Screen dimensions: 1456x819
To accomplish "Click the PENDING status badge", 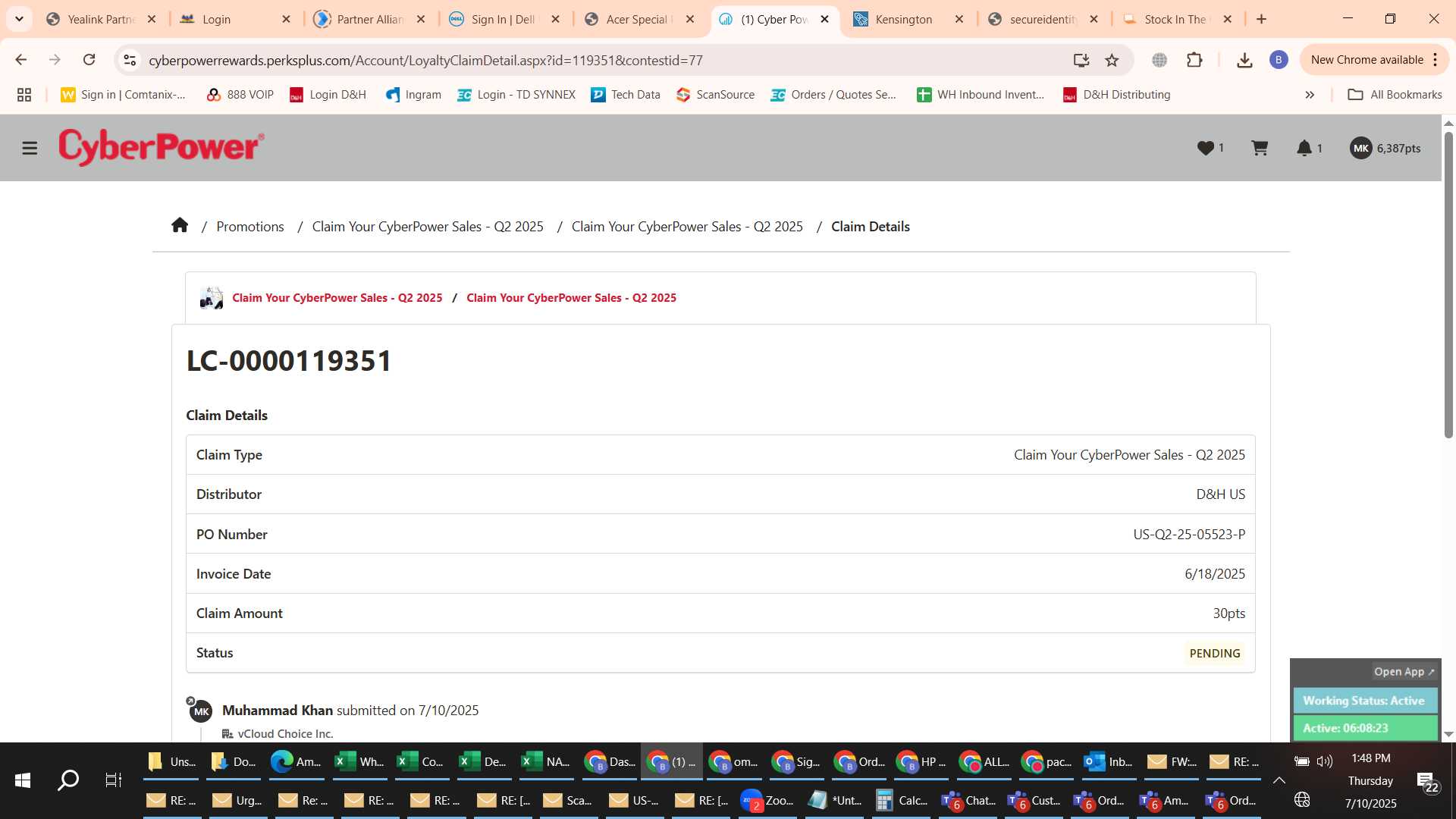I will [1215, 653].
